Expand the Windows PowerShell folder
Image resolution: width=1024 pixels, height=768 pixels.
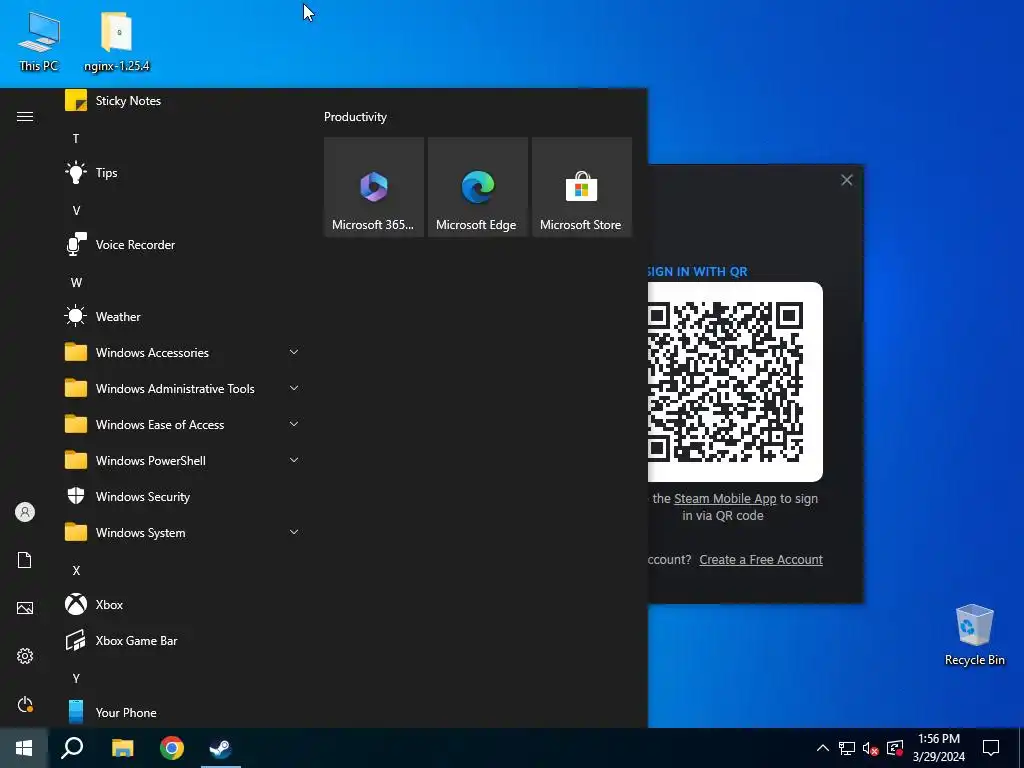[x=182, y=460]
